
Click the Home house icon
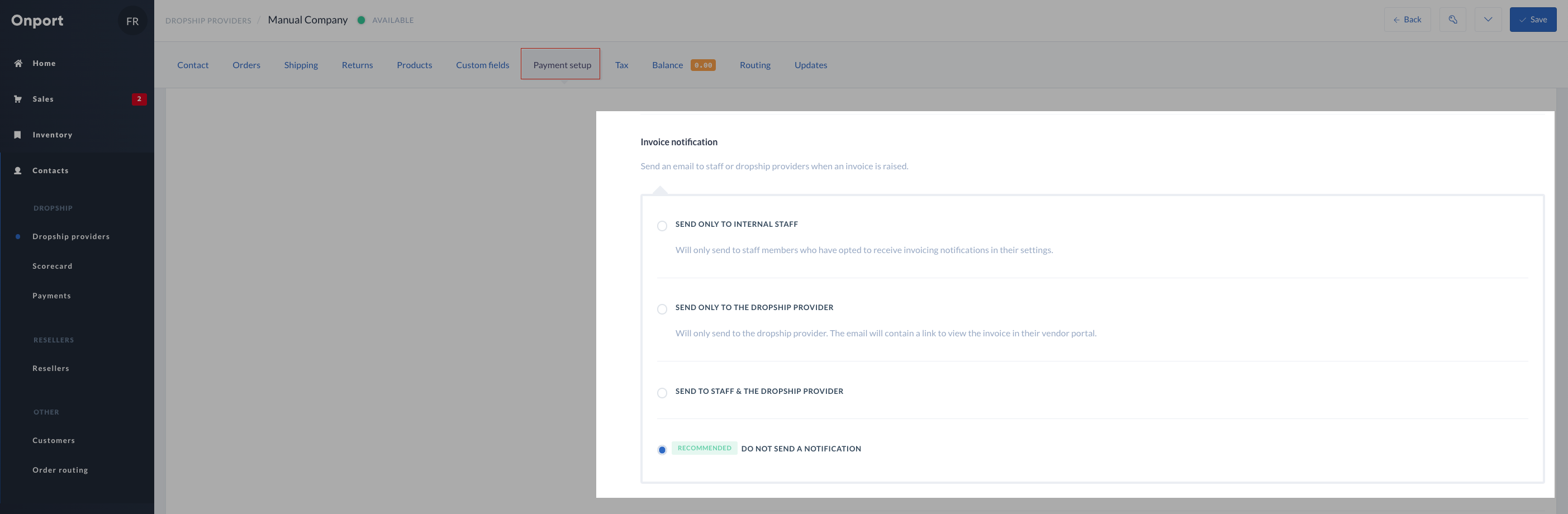(x=18, y=63)
